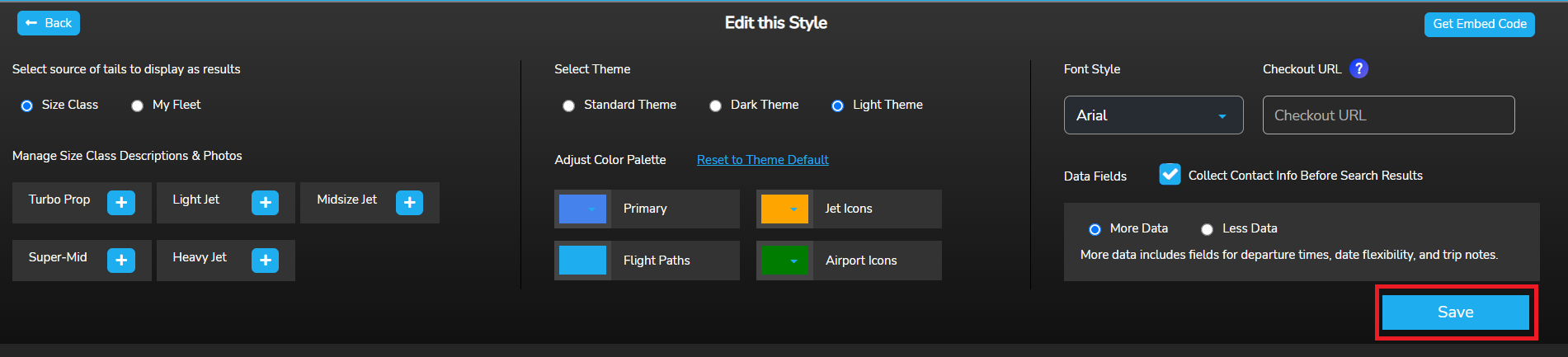This screenshot has height=357, width=1568.
Task: Open the Jet Icons orange color dropdown
Action: click(784, 209)
